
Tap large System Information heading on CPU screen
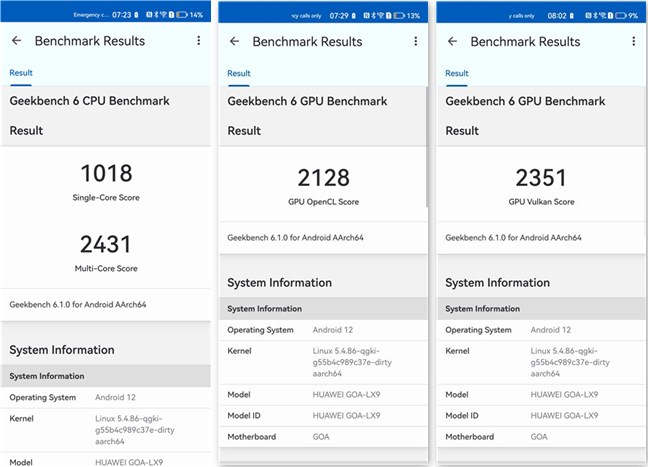click(62, 350)
